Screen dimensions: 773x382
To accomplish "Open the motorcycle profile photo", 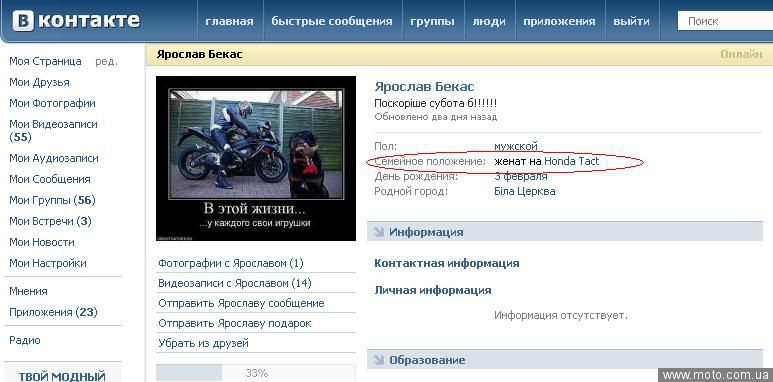I will tap(256, 158).
